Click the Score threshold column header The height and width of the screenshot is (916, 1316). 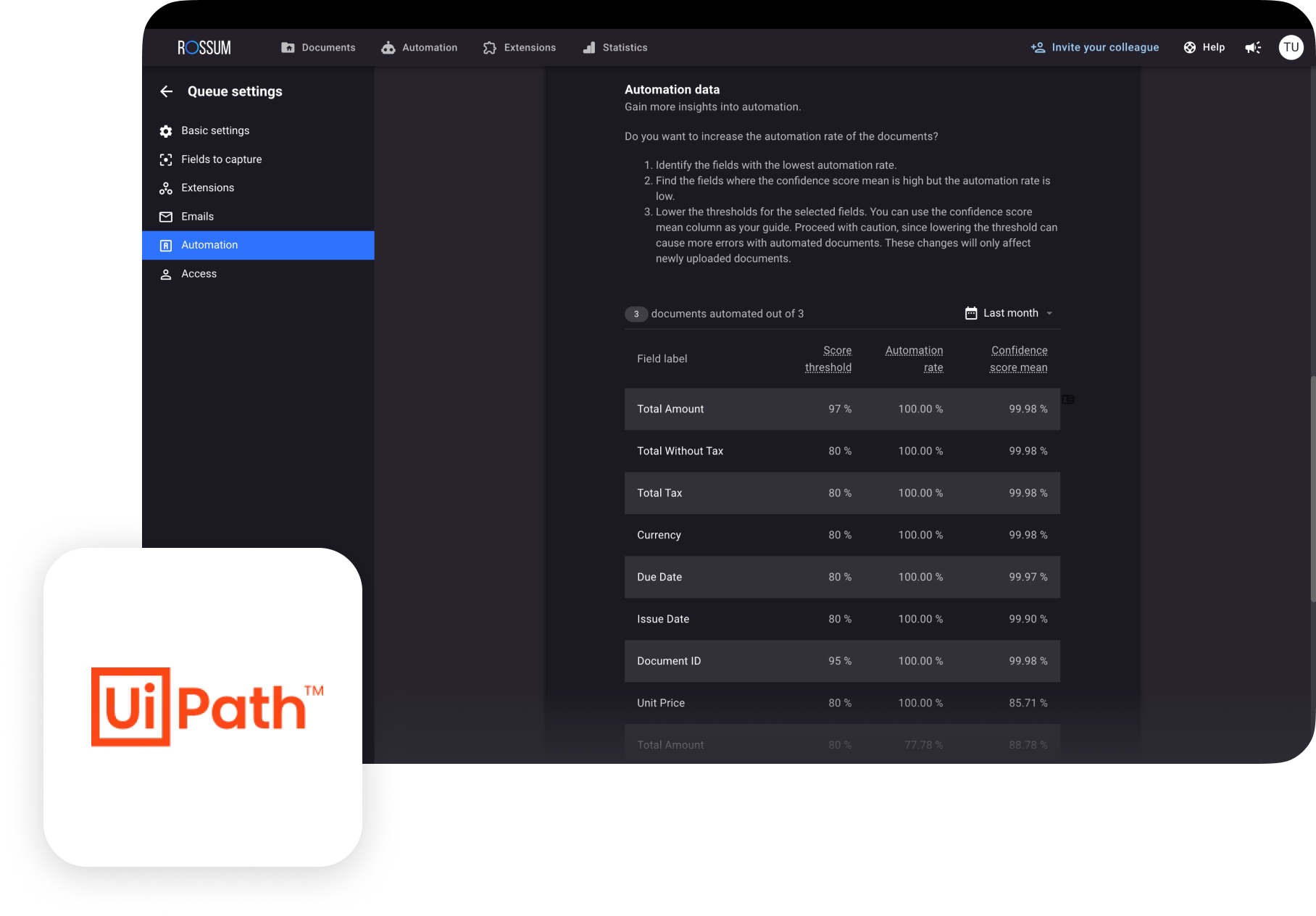coord(828,359)
